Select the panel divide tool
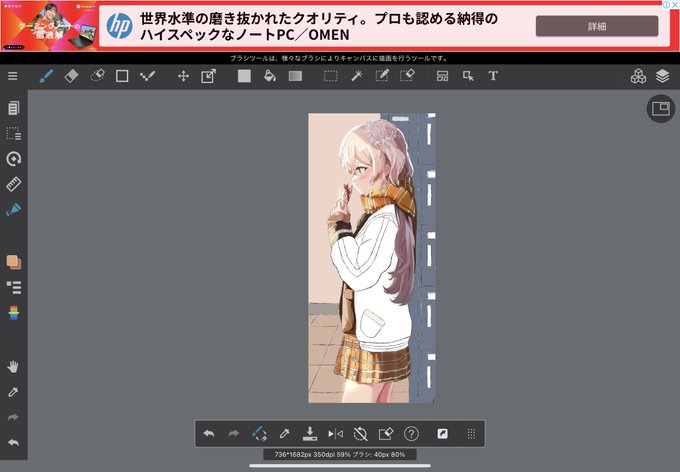Image resolution: width=680 pixels, height=472 pixels. (442, 76)
